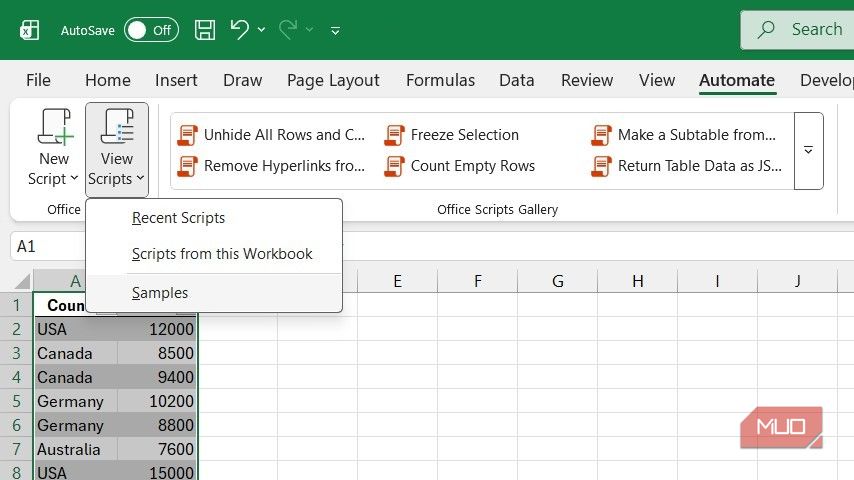
Task: Select column F header
Action: click(x=478, y=281)
